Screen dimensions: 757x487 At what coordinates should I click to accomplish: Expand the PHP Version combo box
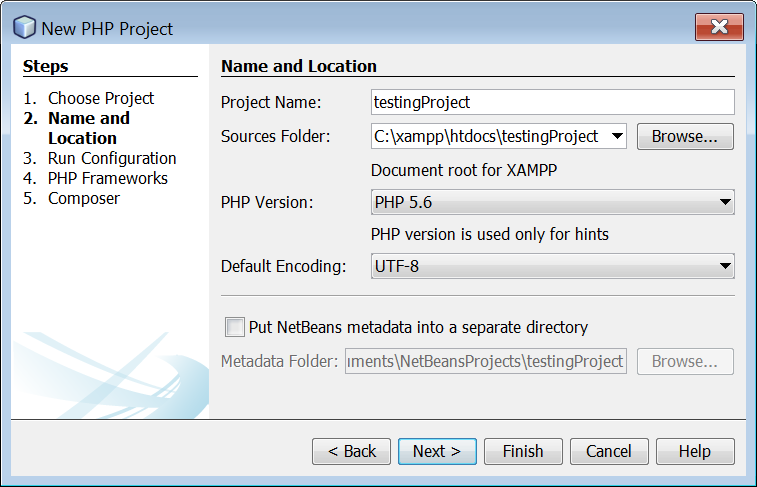click(553, 202)
